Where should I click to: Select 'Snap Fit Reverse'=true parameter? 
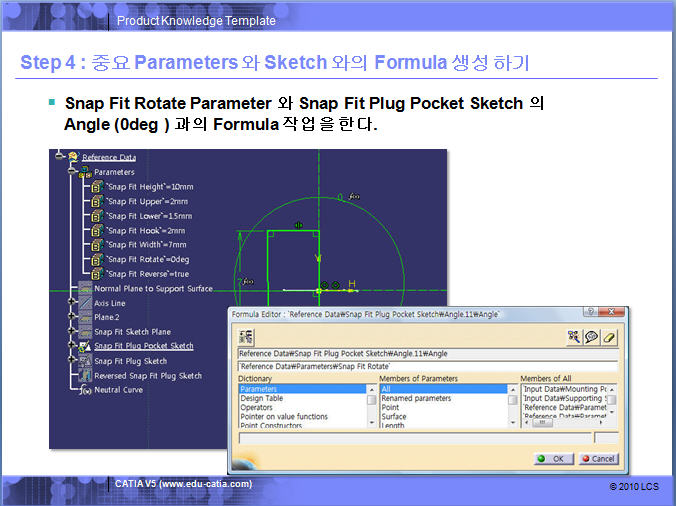click(147, 274)
